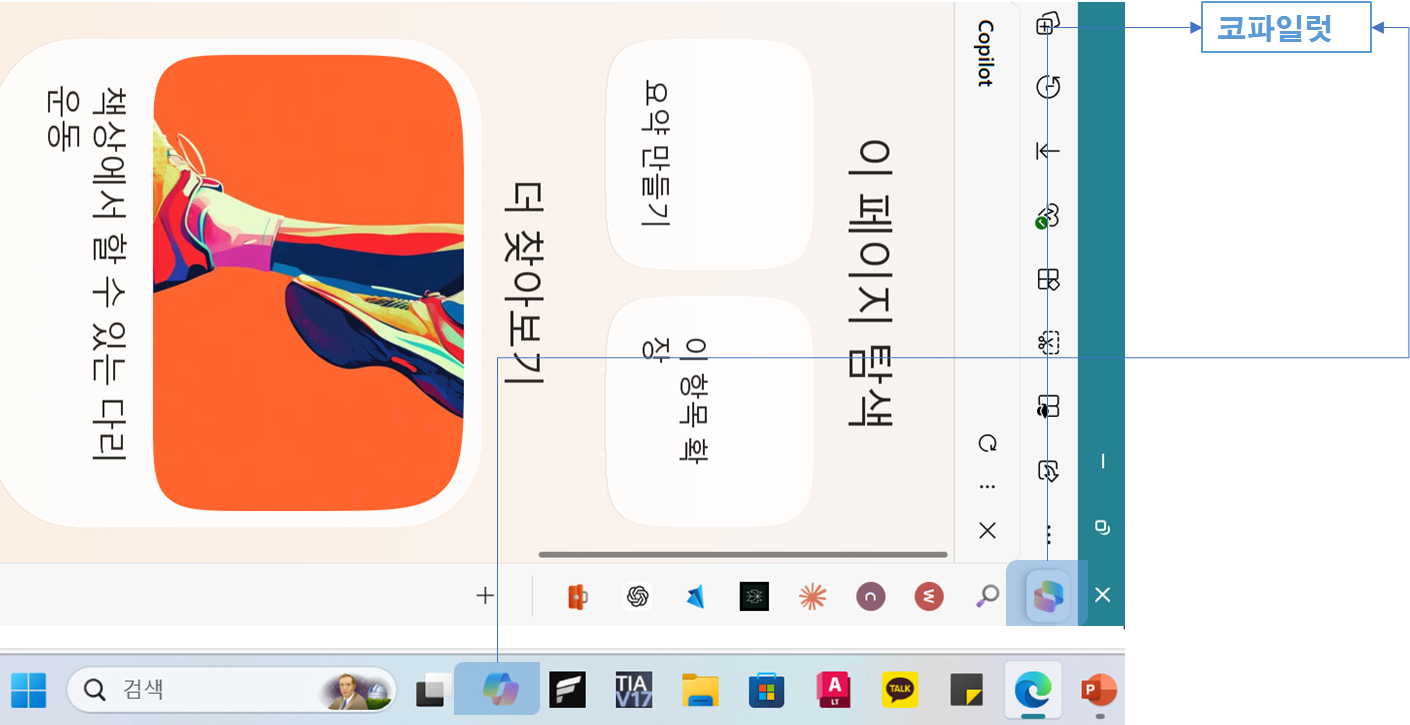Open File Explorer from the taskbar
Screen dimensions: 1410x725
coord(700,690)
